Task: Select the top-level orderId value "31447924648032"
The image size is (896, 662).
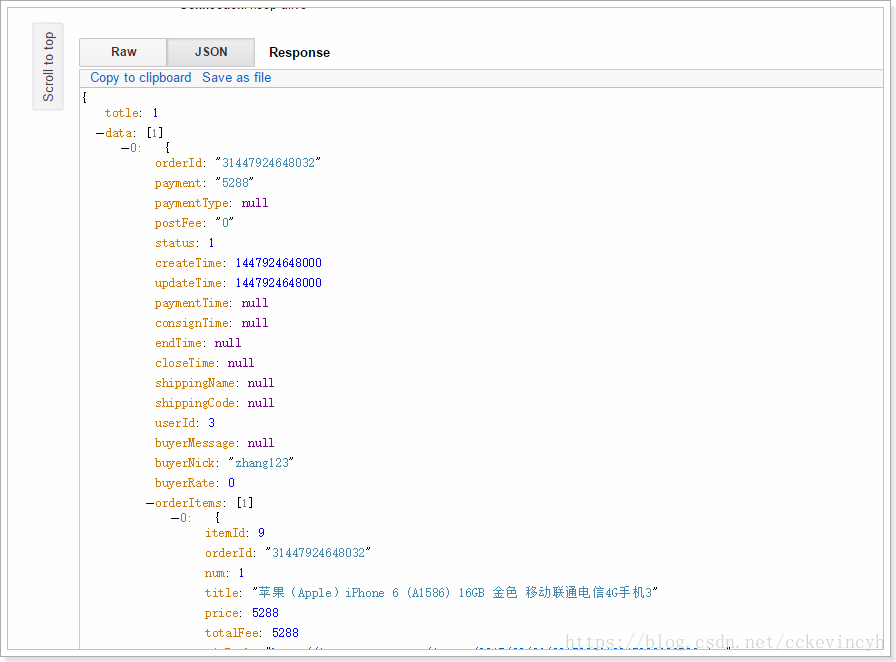Action: point(268,163)
